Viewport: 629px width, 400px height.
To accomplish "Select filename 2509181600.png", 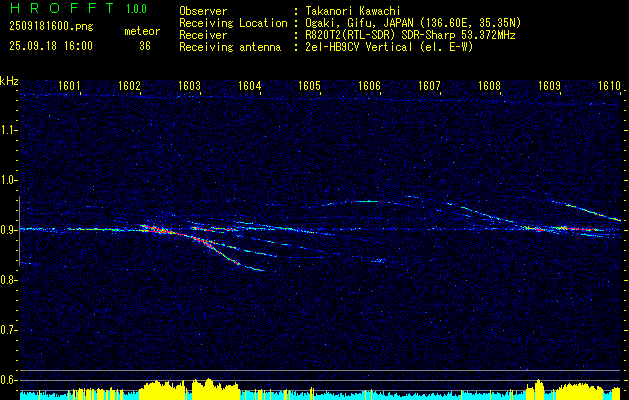I will pyautogui.click(x=51, y=27).
